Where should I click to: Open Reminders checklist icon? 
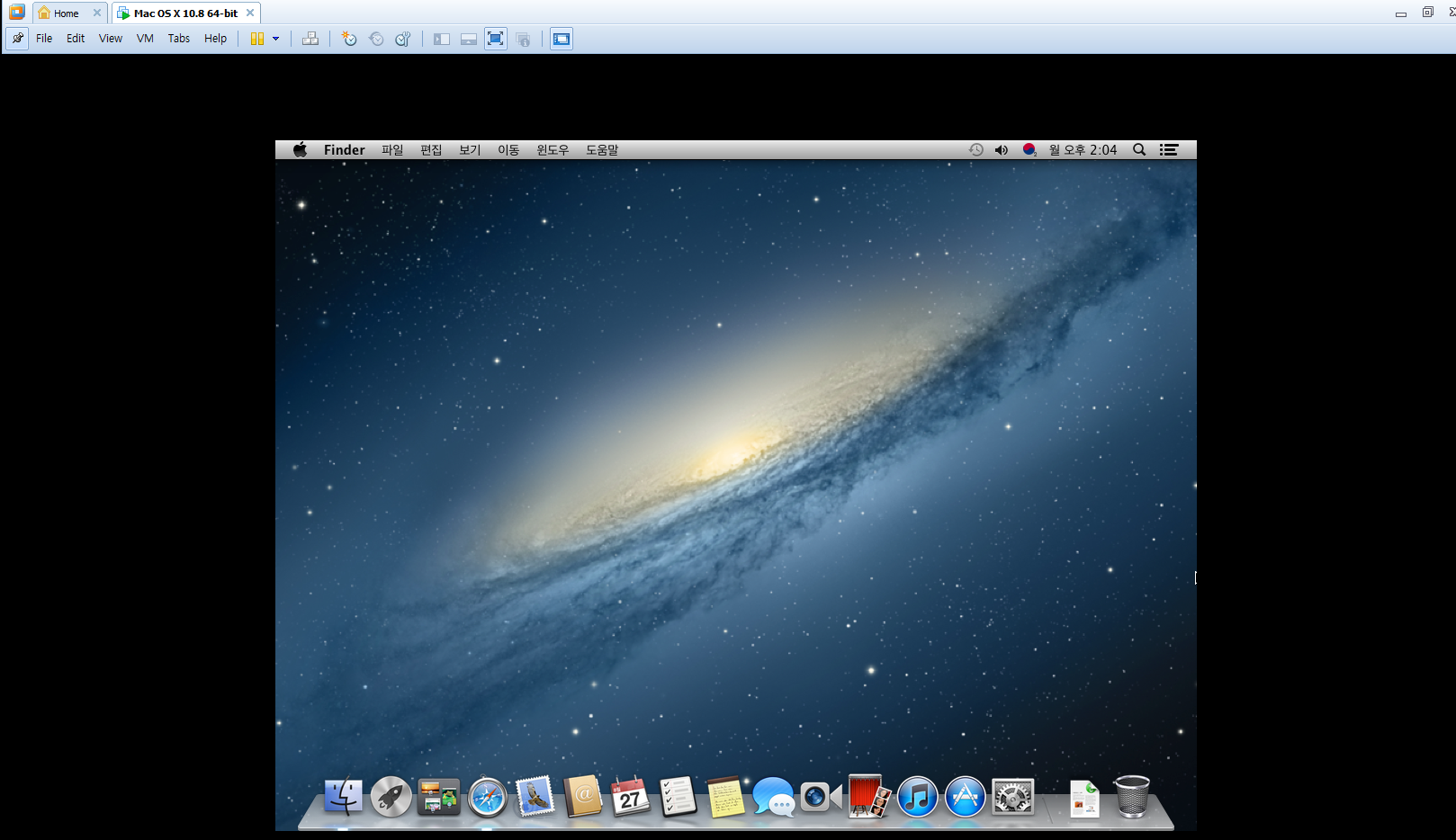pyautogui.click(x=679, y=797)
